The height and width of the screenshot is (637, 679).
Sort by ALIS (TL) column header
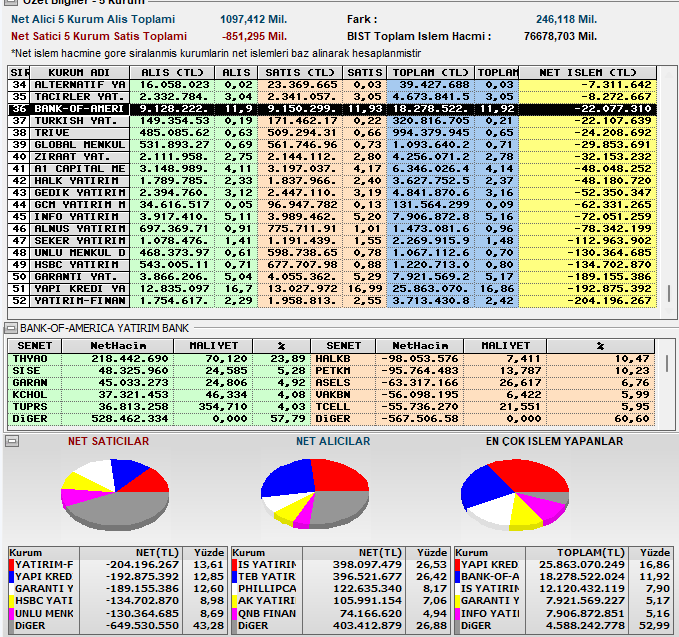[x=172, y=72]
